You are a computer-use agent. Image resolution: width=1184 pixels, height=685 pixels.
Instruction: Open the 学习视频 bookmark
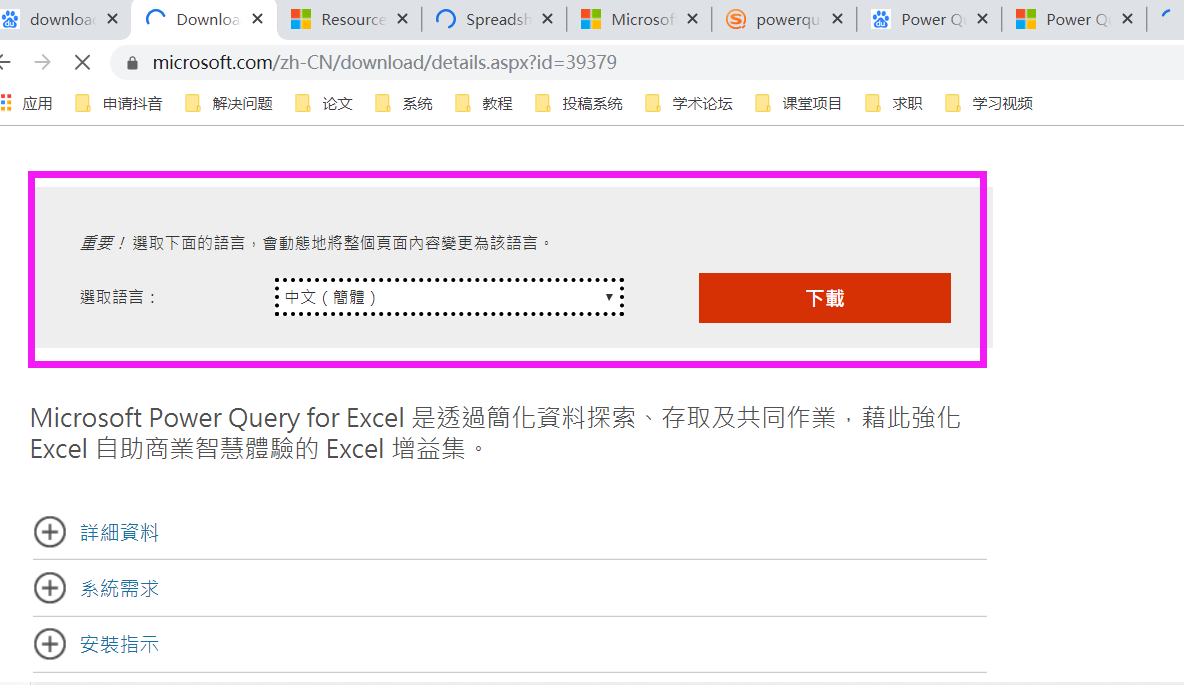click(1000, 102)
